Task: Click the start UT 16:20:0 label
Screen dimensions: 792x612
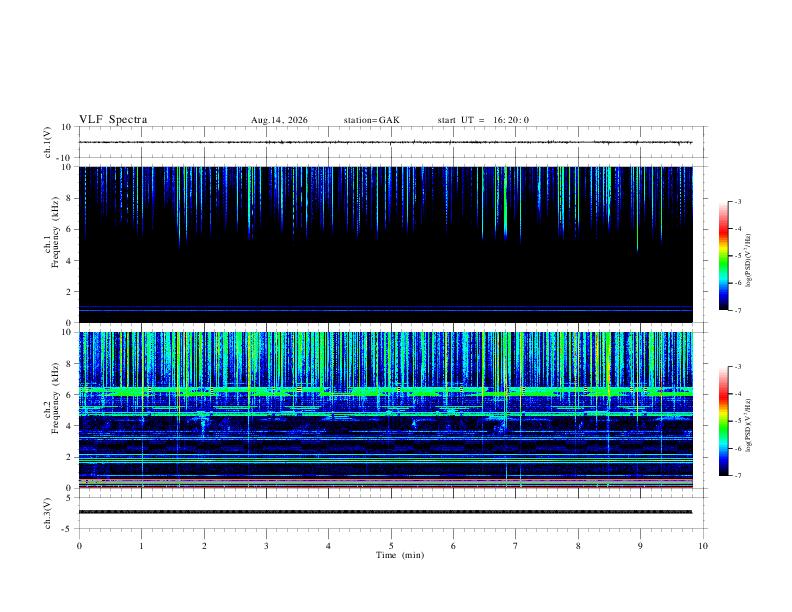Action: pos(483,120)
